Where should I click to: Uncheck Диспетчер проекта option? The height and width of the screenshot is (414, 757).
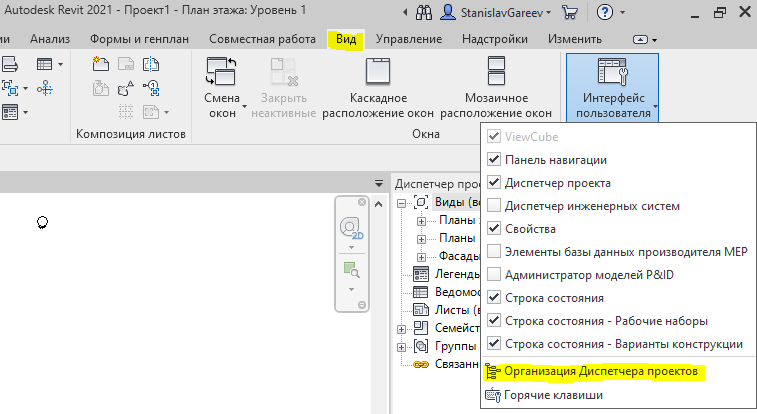[x=493, y=182]
